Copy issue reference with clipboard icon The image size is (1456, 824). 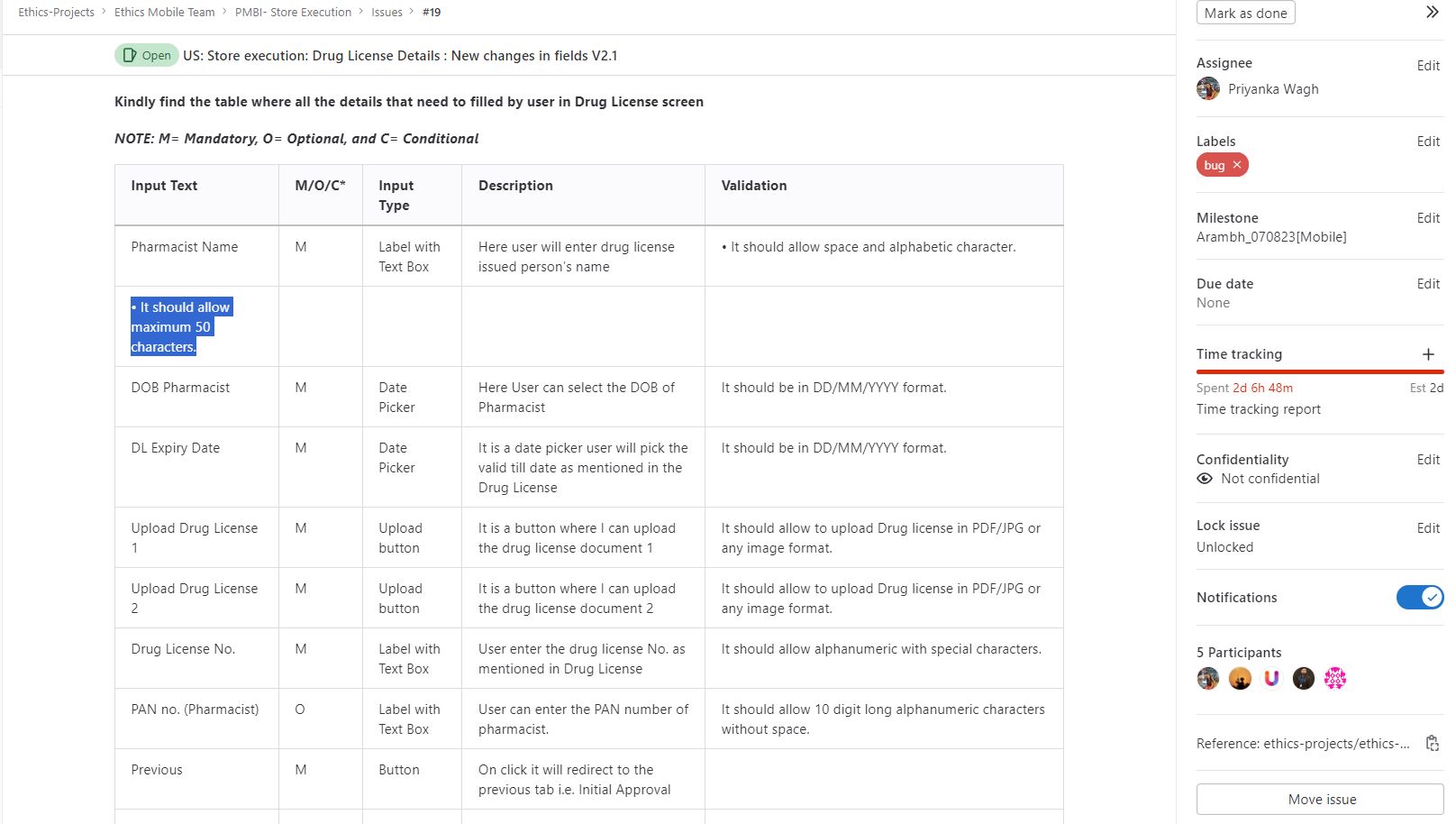[1432, 743]
